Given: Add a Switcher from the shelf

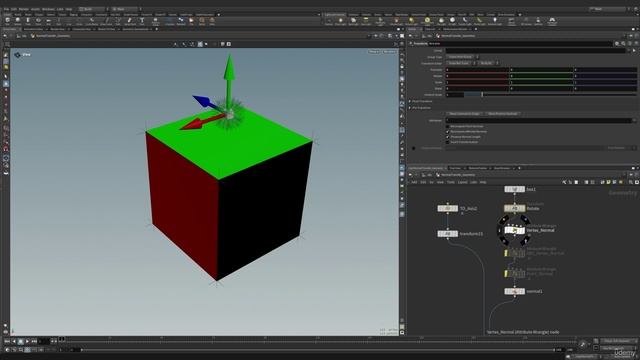Looking at the screenshot, I should 538,21.
